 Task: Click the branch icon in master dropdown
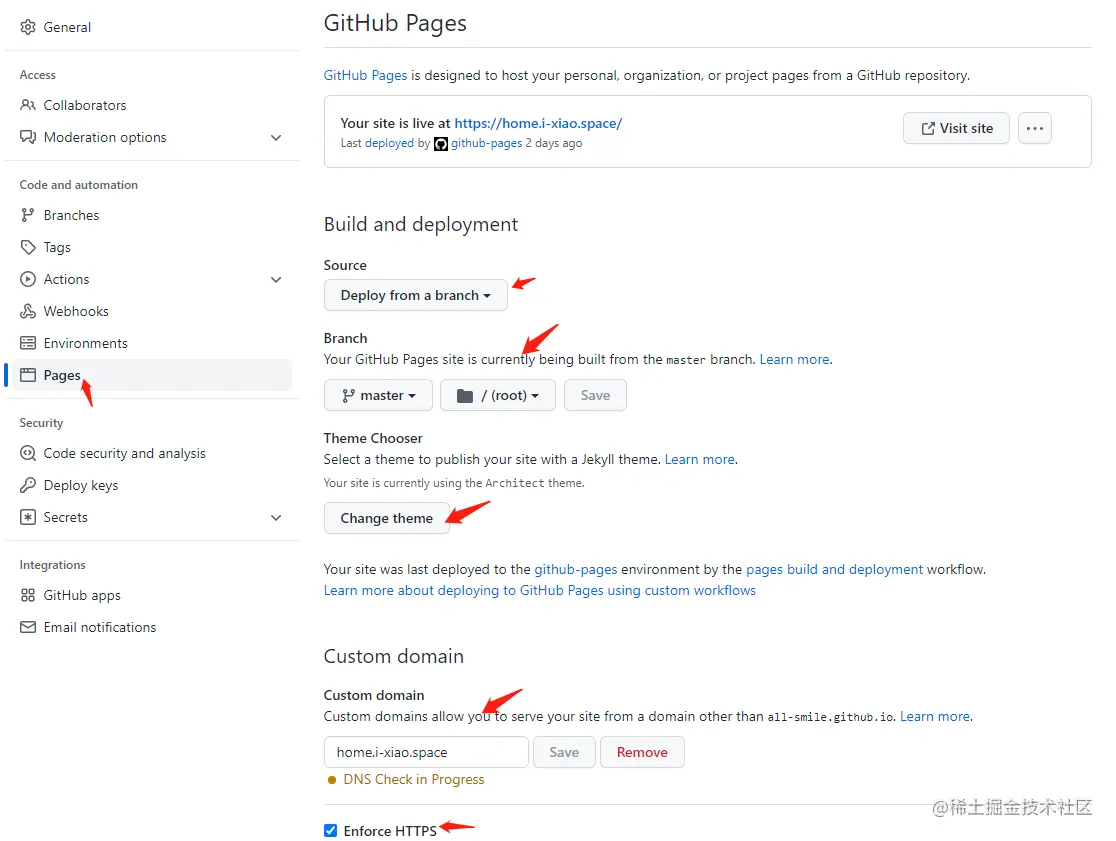(348, 396)
